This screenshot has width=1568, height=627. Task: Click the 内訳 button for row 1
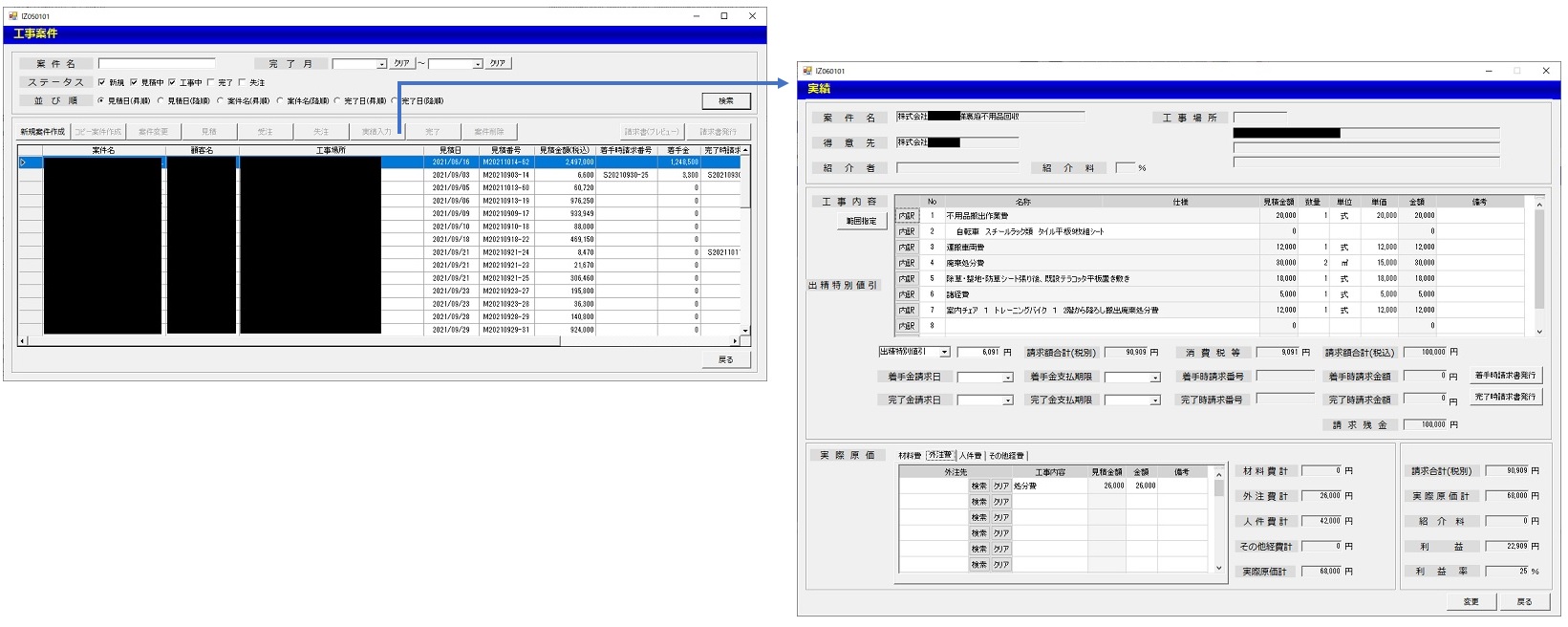907,216
